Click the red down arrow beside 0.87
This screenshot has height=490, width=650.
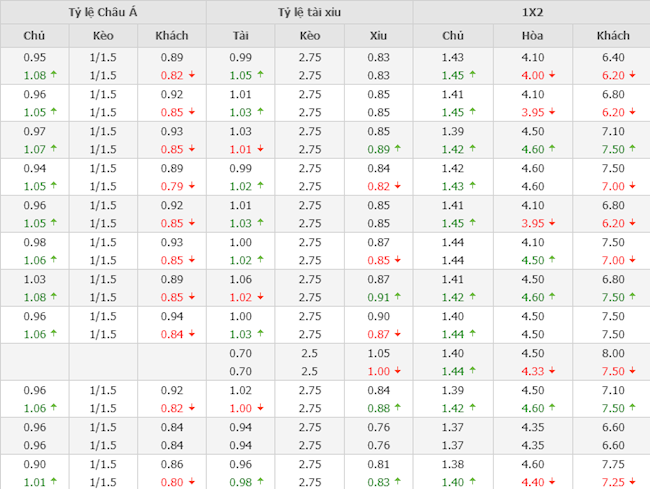pyautogui.click(x=398, y=334)
